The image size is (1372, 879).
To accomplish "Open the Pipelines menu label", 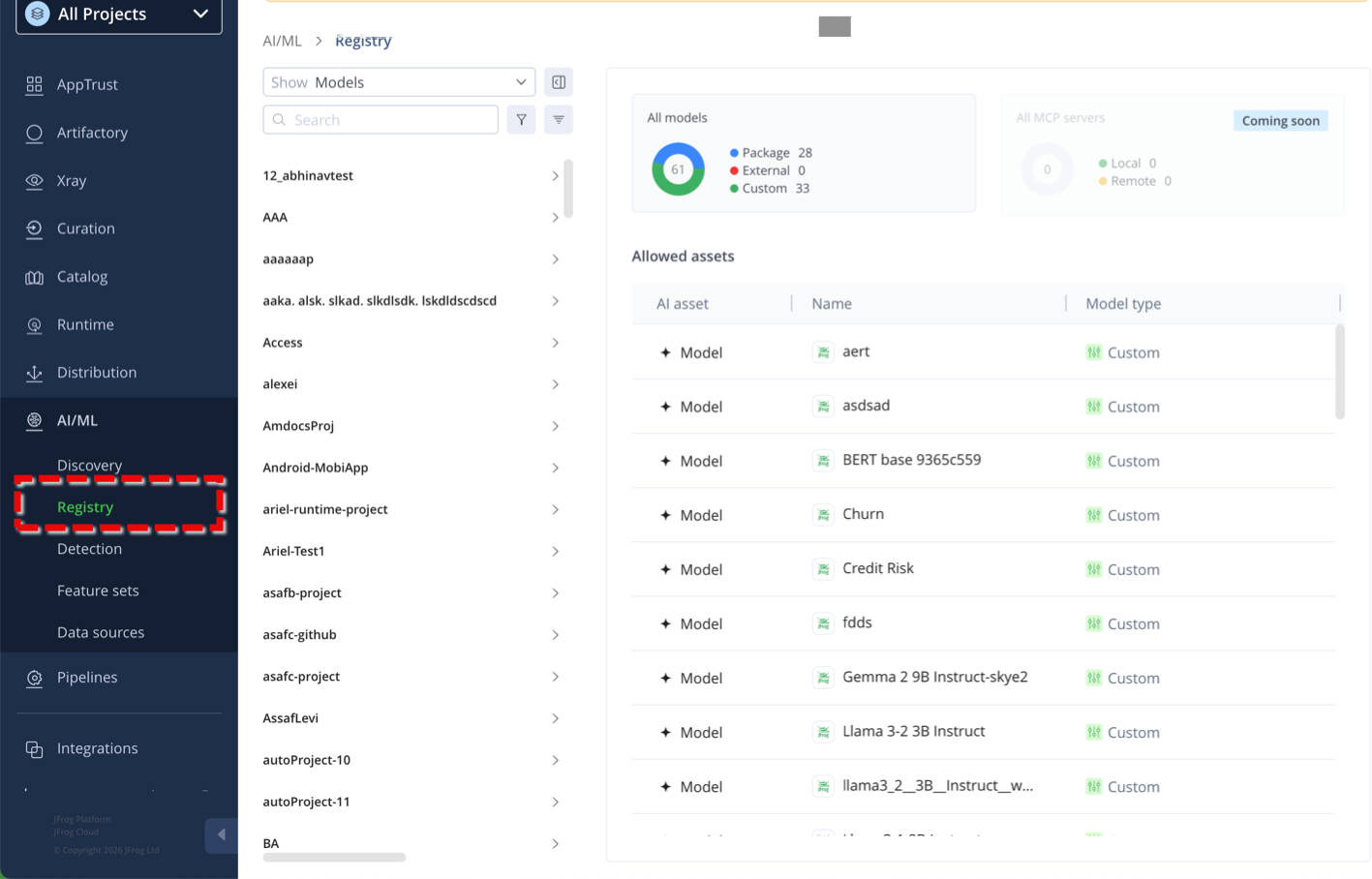I will [87, 678].
